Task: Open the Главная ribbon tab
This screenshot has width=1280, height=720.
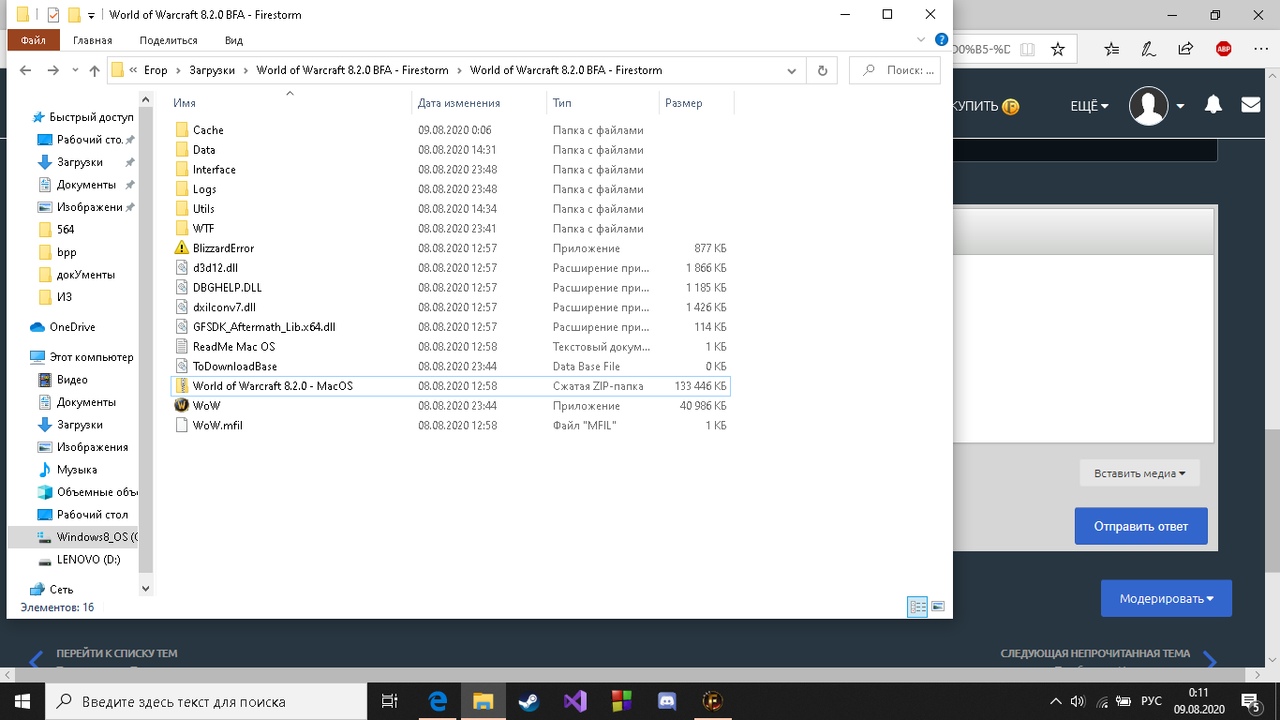Action: (93, 40)
